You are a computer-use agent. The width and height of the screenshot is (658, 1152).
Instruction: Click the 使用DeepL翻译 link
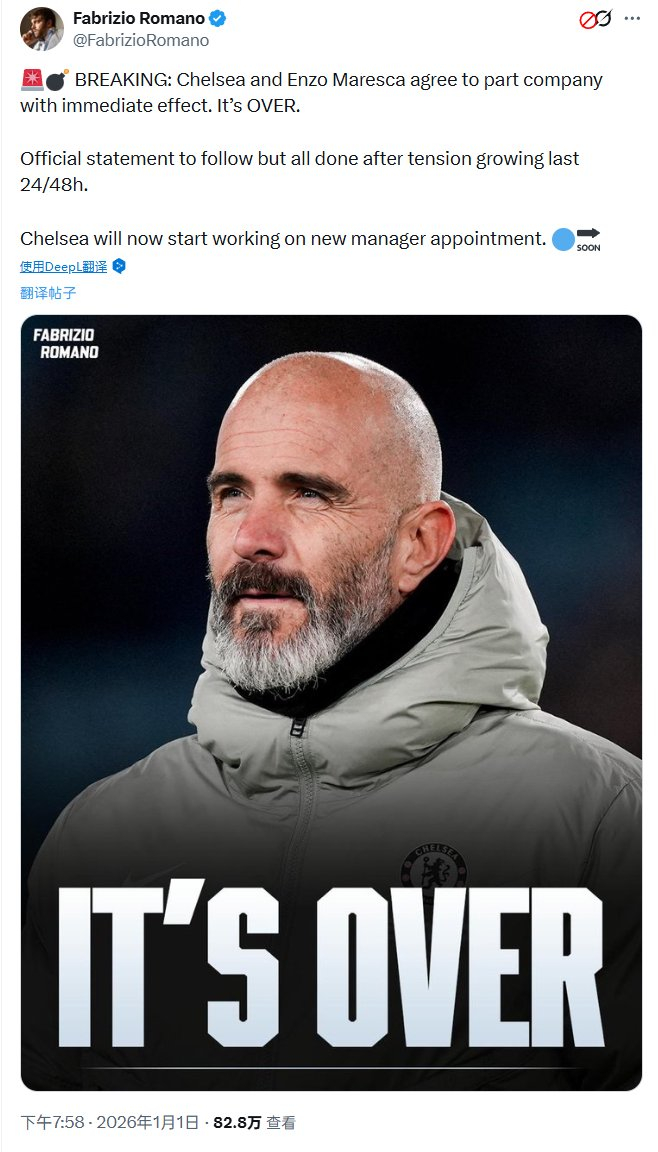tap(64, 267)
